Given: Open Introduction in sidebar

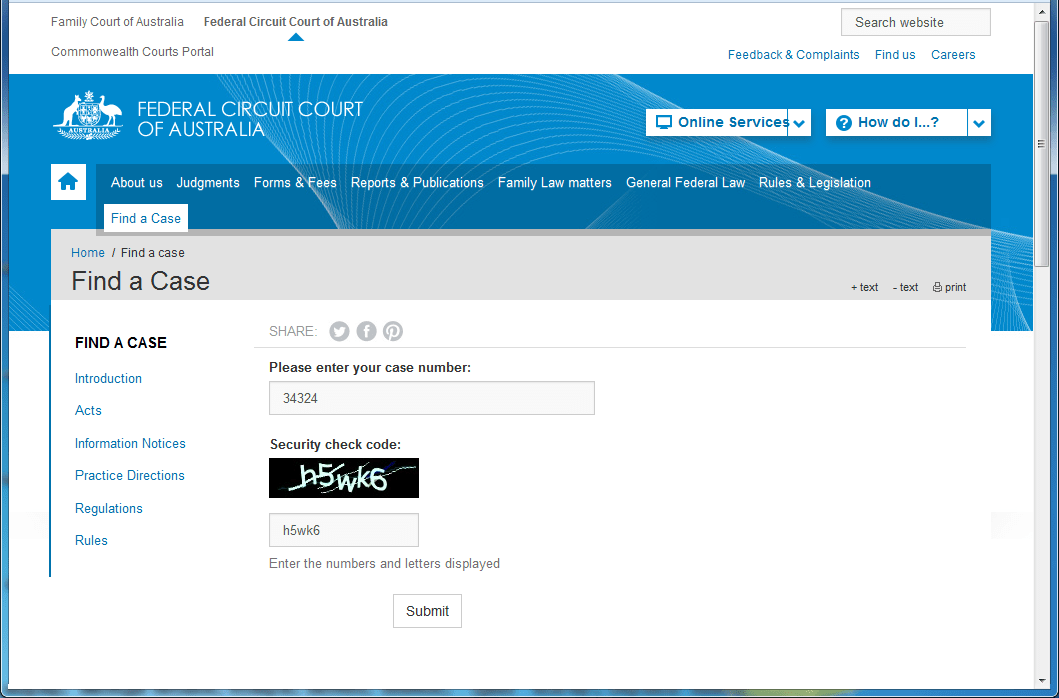Looking at the screenshot, I should [x=108, y=378].
